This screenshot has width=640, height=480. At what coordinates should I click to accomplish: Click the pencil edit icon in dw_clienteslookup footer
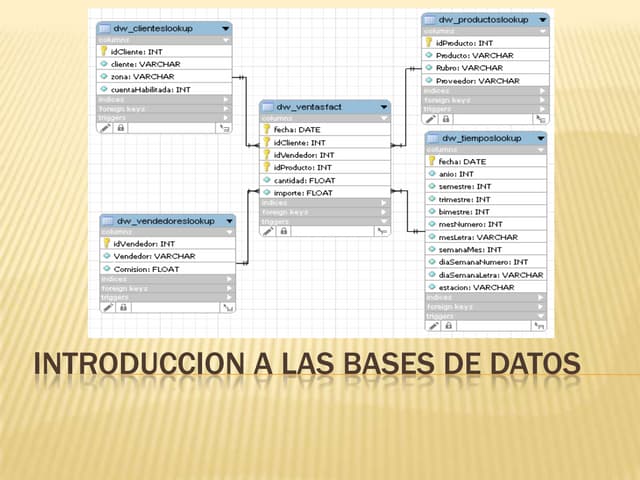pyautogui.click(x=106, y=128)
